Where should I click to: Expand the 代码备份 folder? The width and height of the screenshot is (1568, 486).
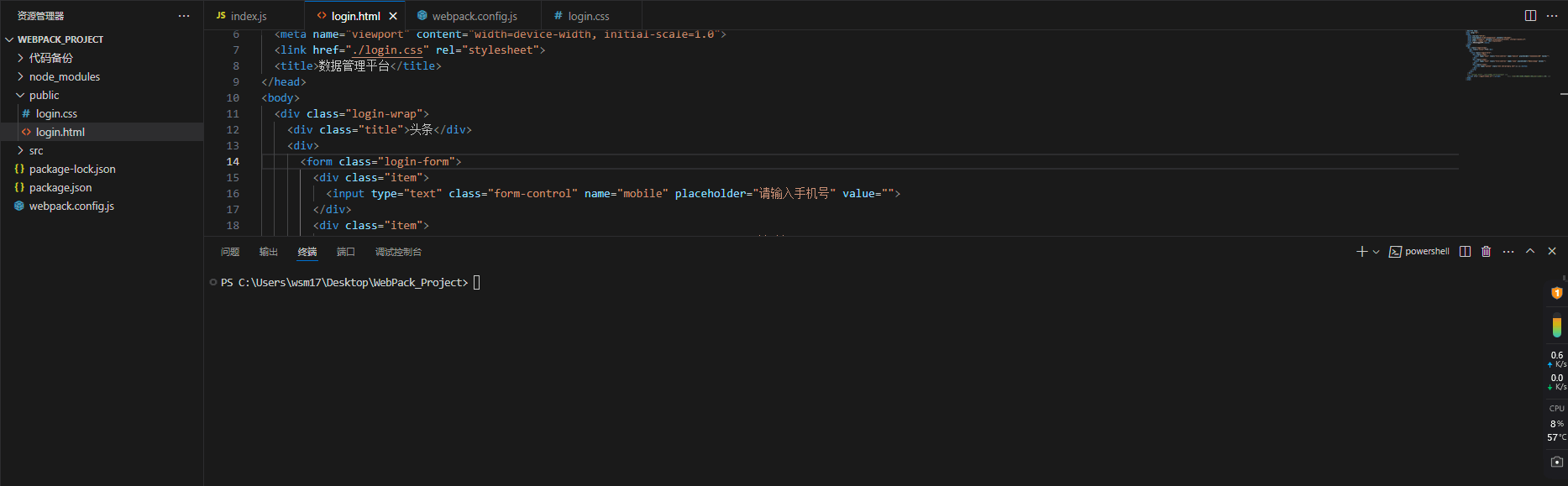point(50,58)
